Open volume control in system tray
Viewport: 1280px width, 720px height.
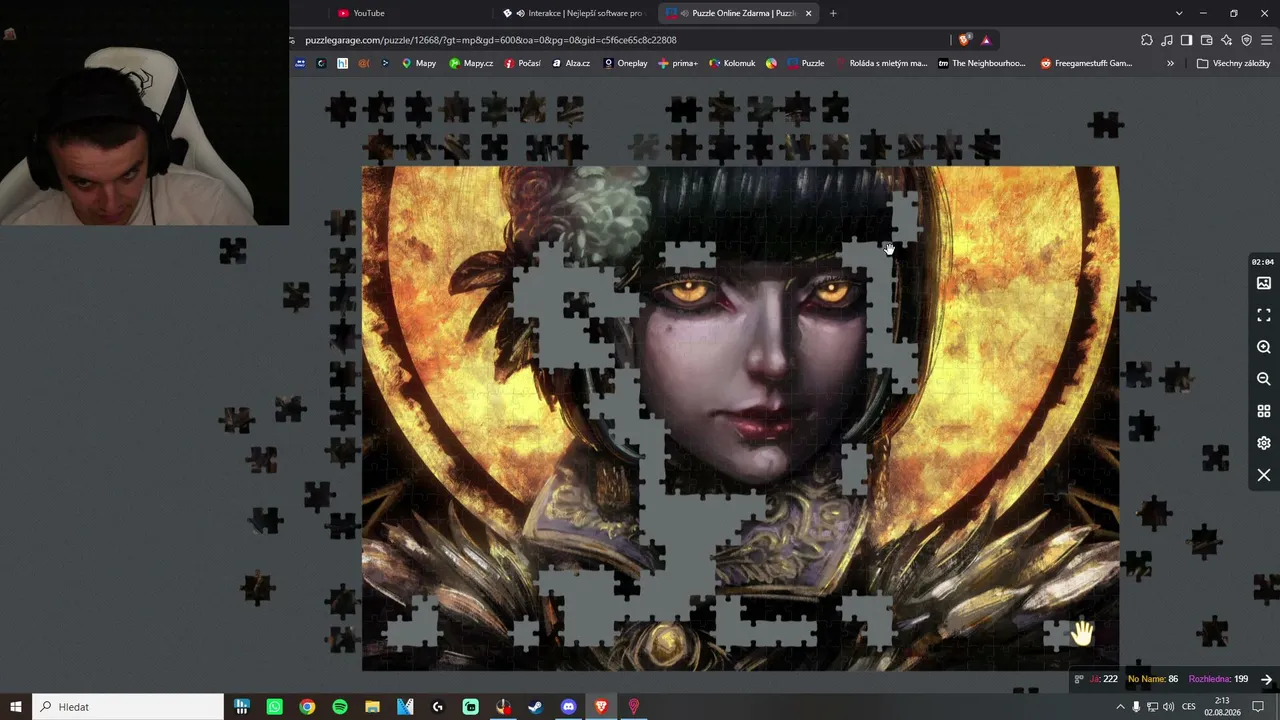tap(1169, 707)
